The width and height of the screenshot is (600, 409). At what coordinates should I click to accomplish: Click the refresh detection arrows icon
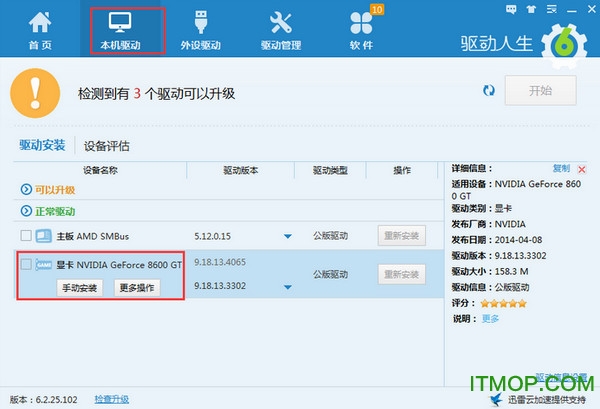[x=489, y=90]
